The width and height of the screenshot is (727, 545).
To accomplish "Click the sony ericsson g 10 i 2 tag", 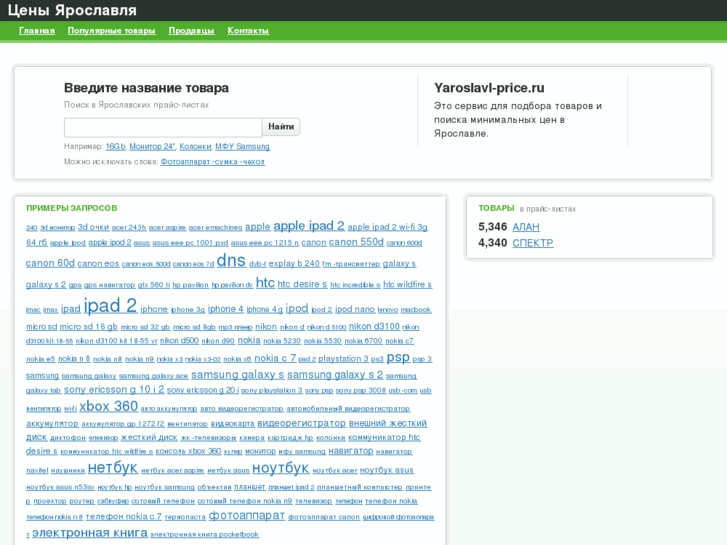I will pyautogui.click(x=114, y=390).
